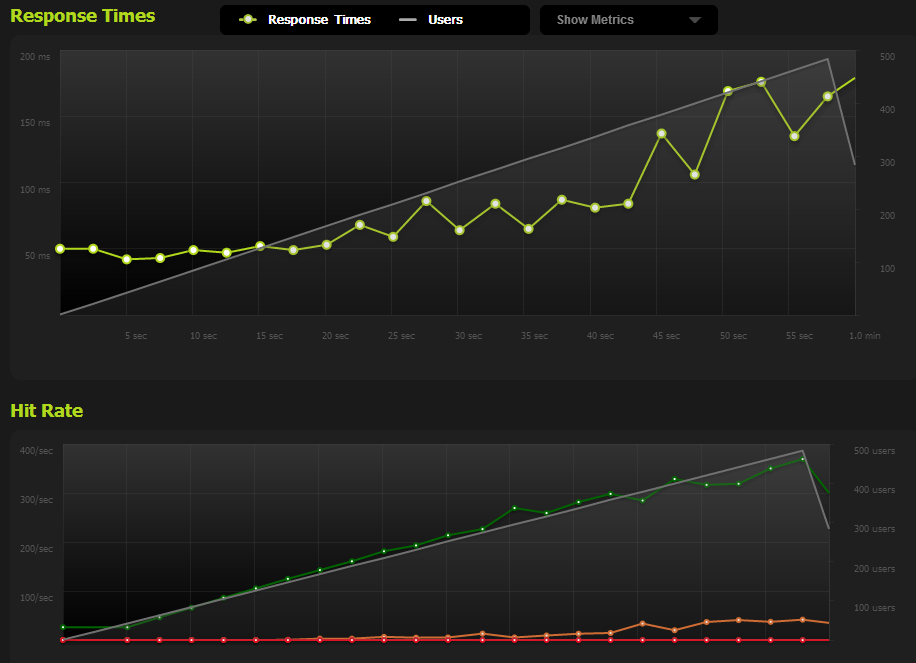Image resolution: width=916 pixels, height=663 pixels.
Task: Click the 100 users axis label
Action: pyautogui.click(x=875, y=608)
